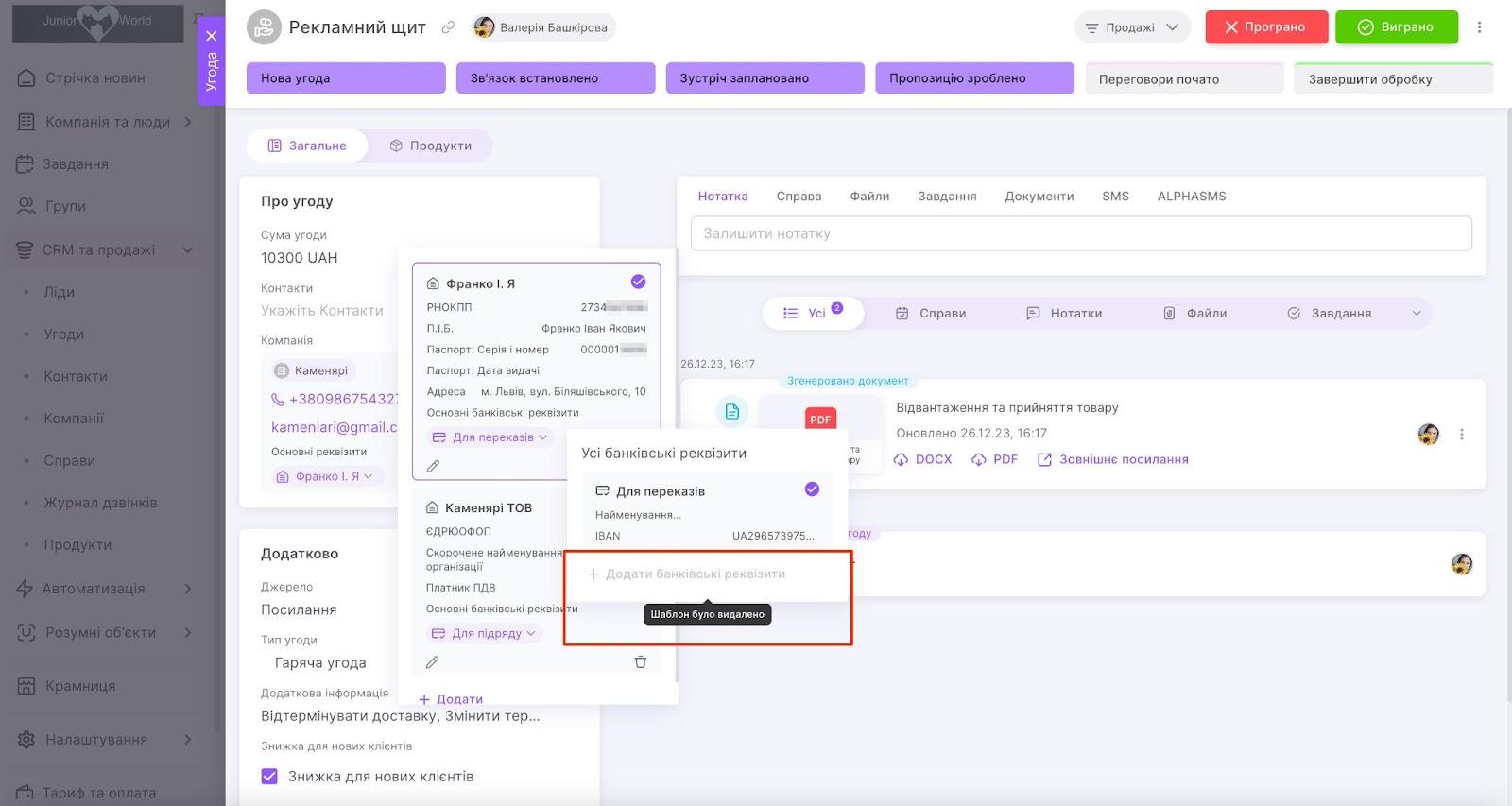Open Для підряду bank details dropdown
Image resolution: width=1512 pixels, height=806 pixels.
pyautogui.click(x=484, y=633)
